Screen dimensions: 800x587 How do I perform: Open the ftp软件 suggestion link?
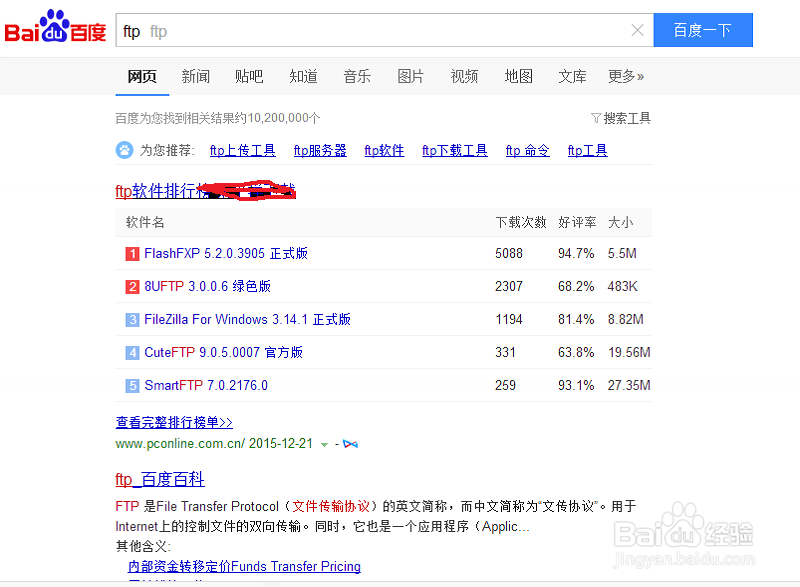pyautogui.click(x=384, y=150)
